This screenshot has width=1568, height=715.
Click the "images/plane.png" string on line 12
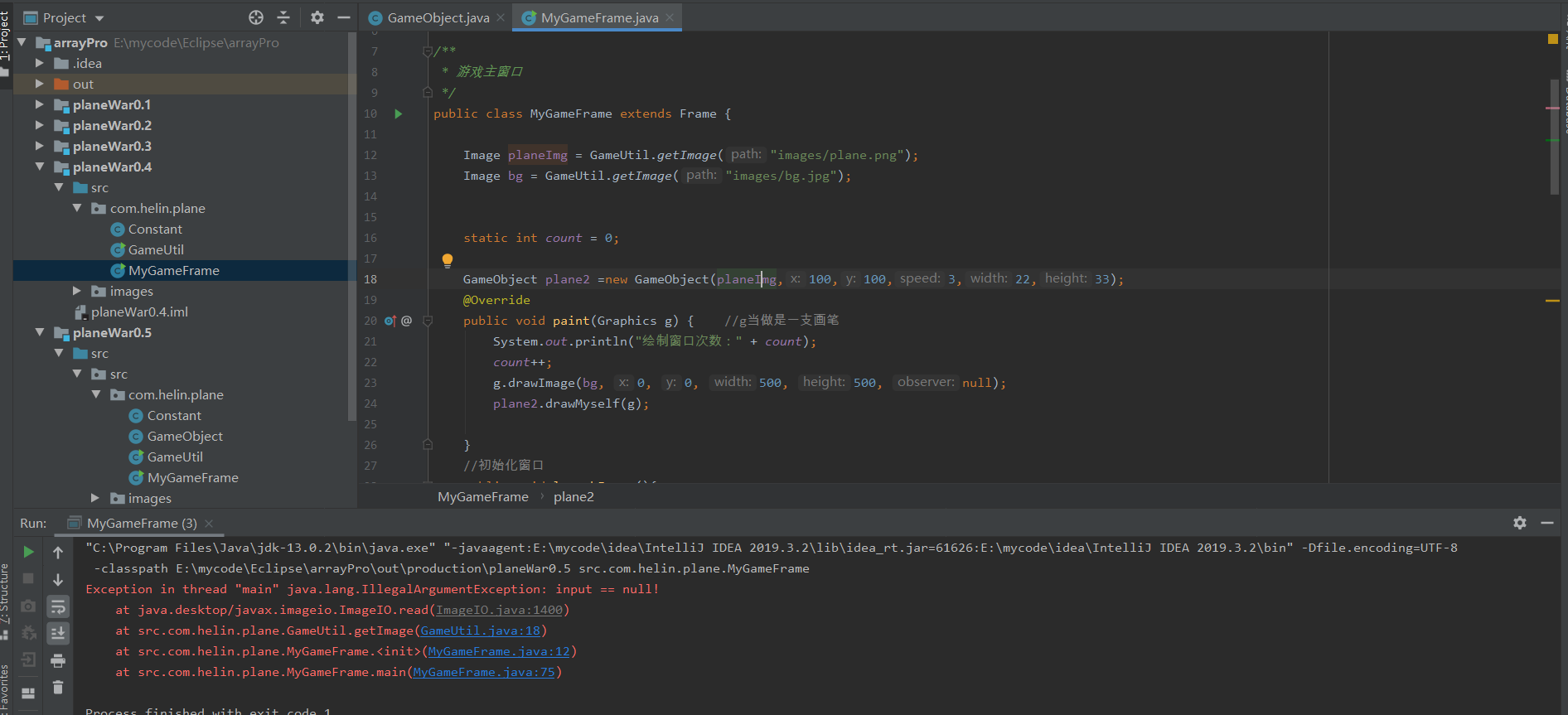tap(837, 155)
